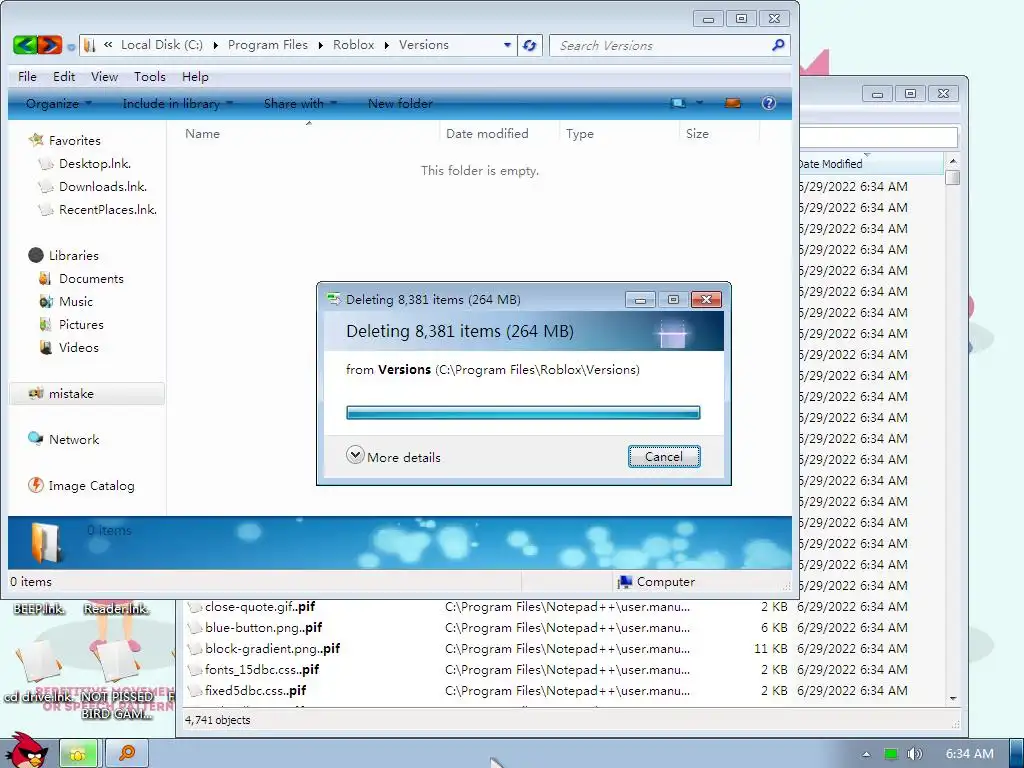Open the Pictures library
Screen dimensions: 1024x768
click(81, 324)
